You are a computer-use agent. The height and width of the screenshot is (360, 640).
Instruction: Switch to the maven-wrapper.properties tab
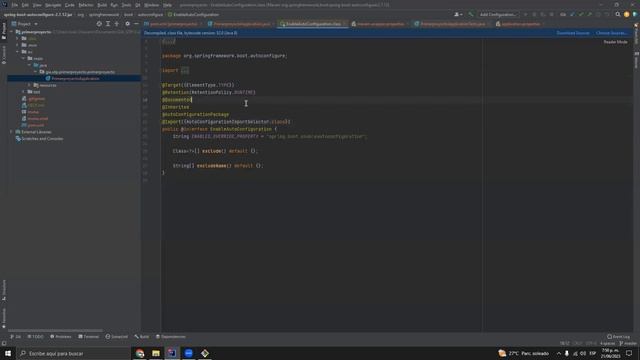[x=380, y=24]
